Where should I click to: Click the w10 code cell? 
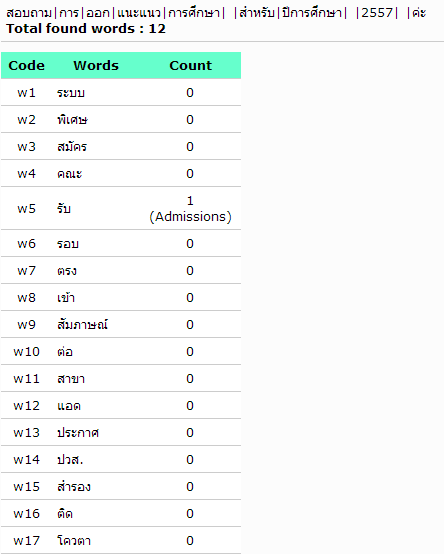(26, 352)
